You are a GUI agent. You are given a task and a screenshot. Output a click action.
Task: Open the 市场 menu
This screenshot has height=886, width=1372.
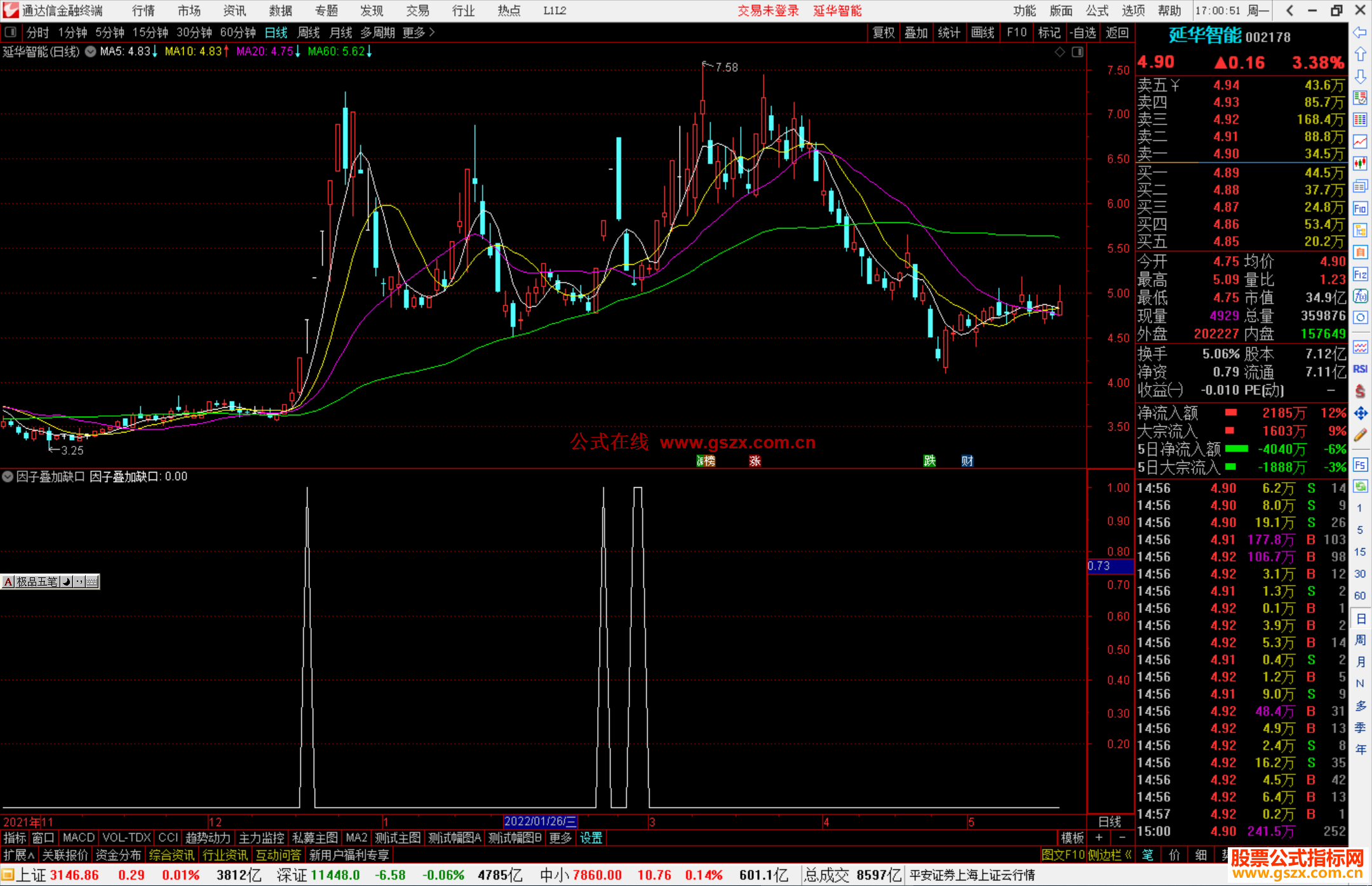pos(189,10)
